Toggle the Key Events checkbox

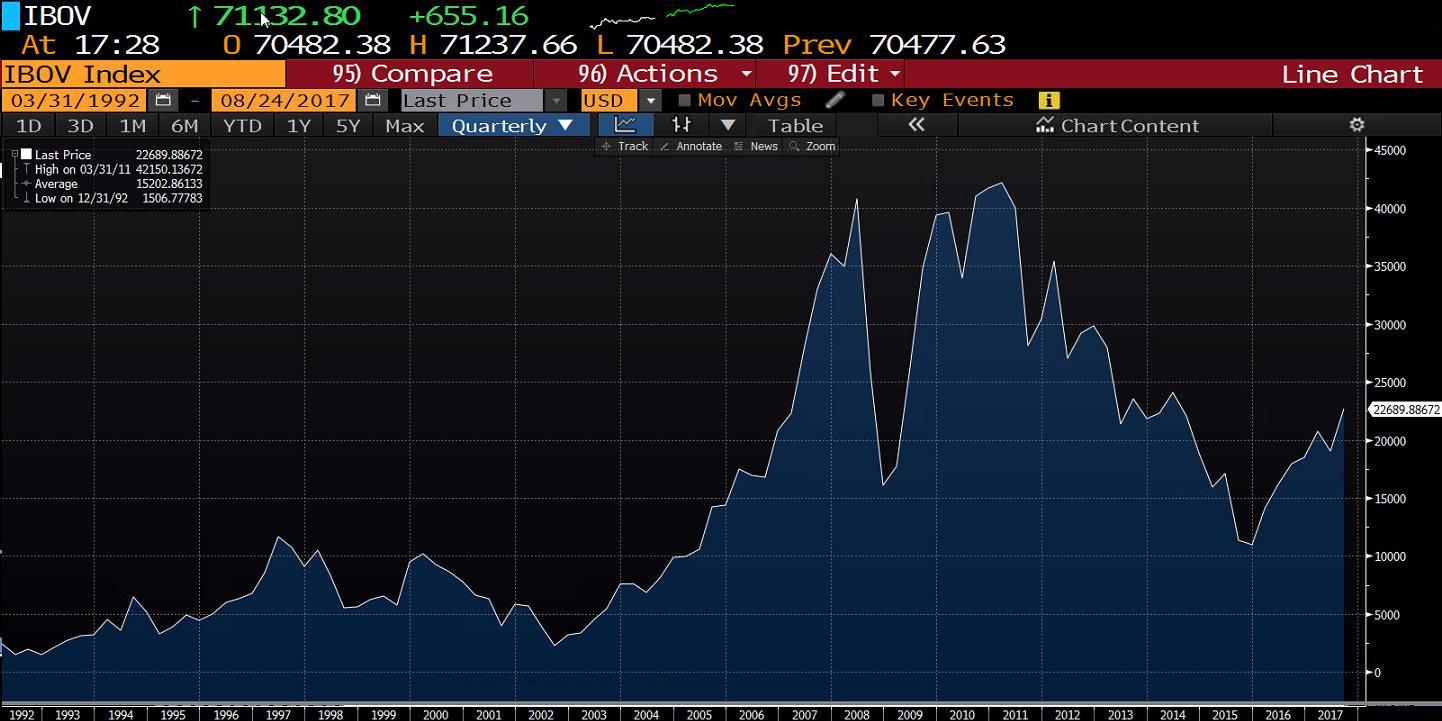pyautogui.click(x=877, y=100)
